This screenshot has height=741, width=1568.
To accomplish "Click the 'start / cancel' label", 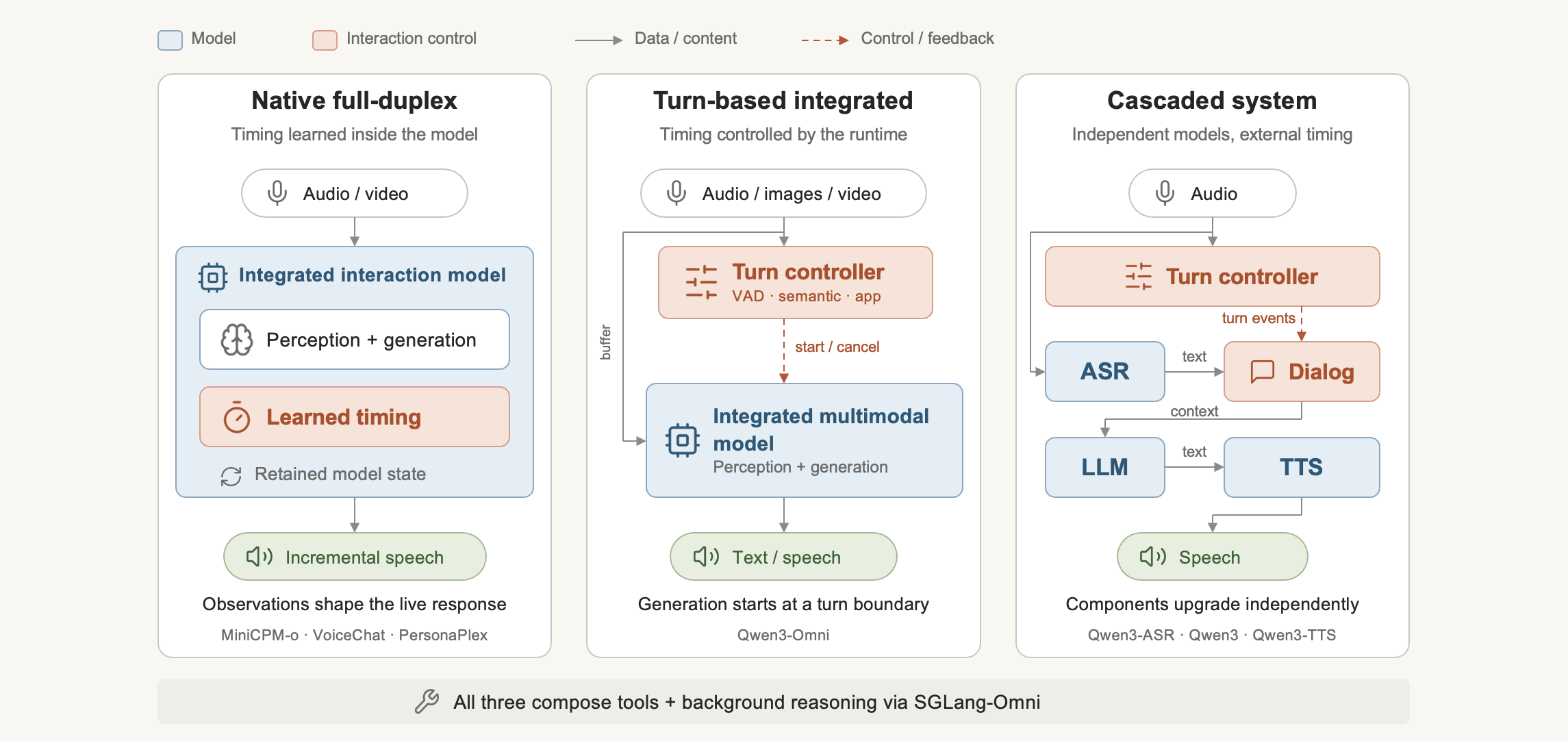I will [x=837, y=347].
